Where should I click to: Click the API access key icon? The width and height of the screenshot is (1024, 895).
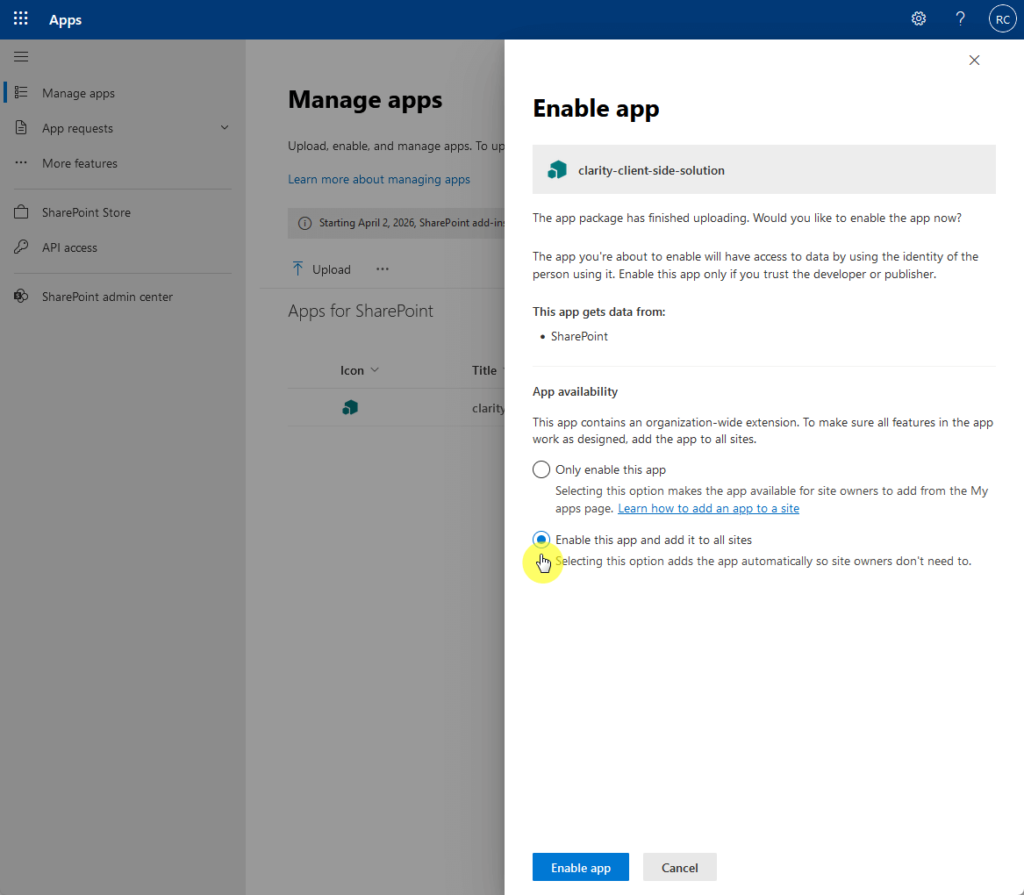[21, 247]
